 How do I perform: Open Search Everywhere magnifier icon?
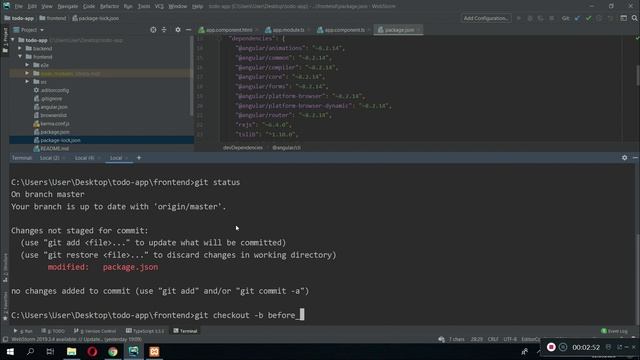tap(634, 18)
